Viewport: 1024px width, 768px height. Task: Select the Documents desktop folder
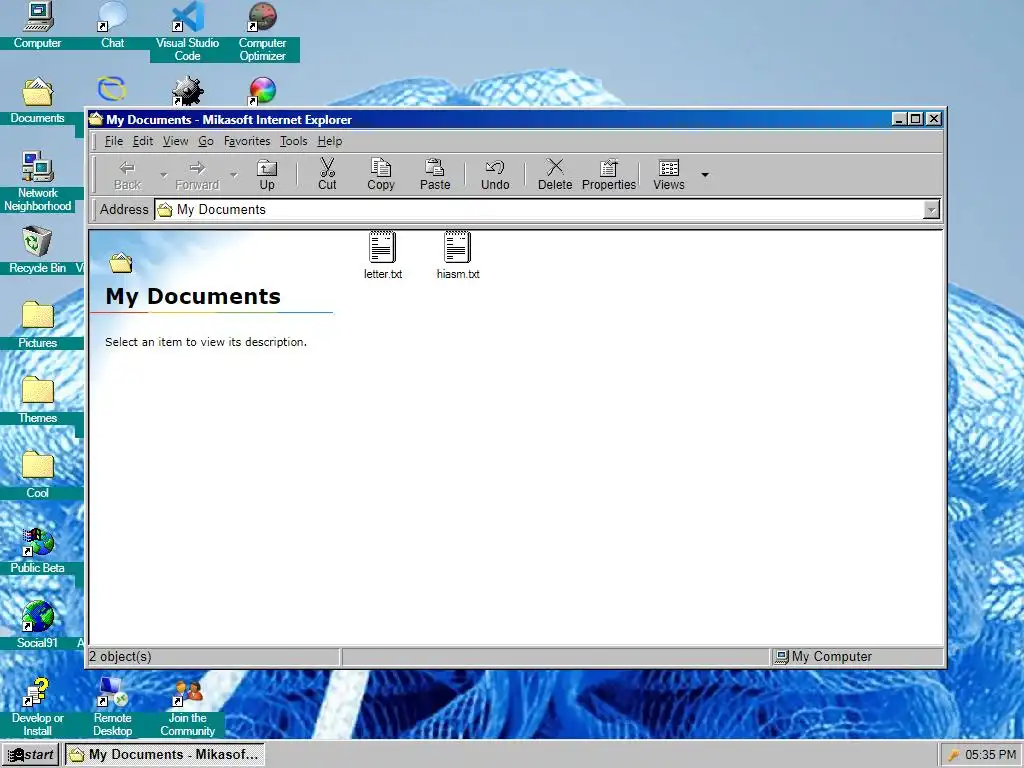coord(37,101)
